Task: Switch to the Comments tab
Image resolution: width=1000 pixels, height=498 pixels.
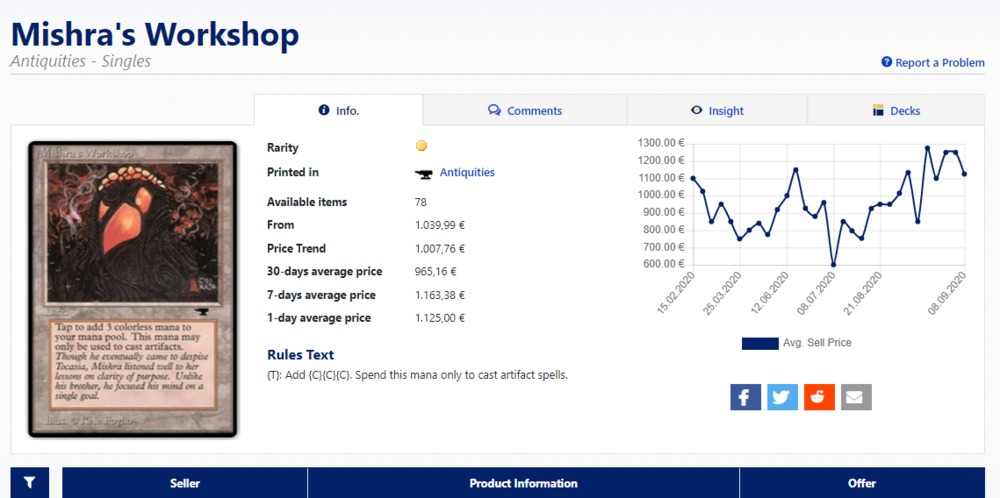Action: point(524,111)
